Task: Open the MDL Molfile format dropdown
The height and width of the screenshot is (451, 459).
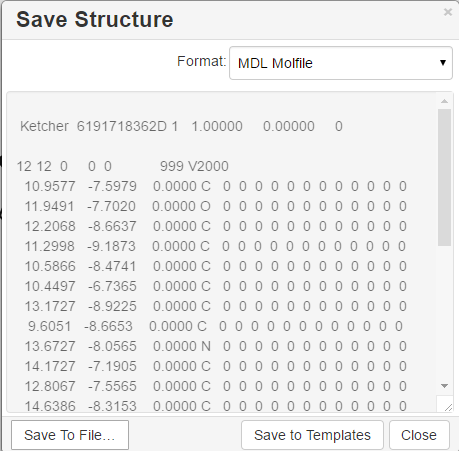Action: click(x=341, y=63)
